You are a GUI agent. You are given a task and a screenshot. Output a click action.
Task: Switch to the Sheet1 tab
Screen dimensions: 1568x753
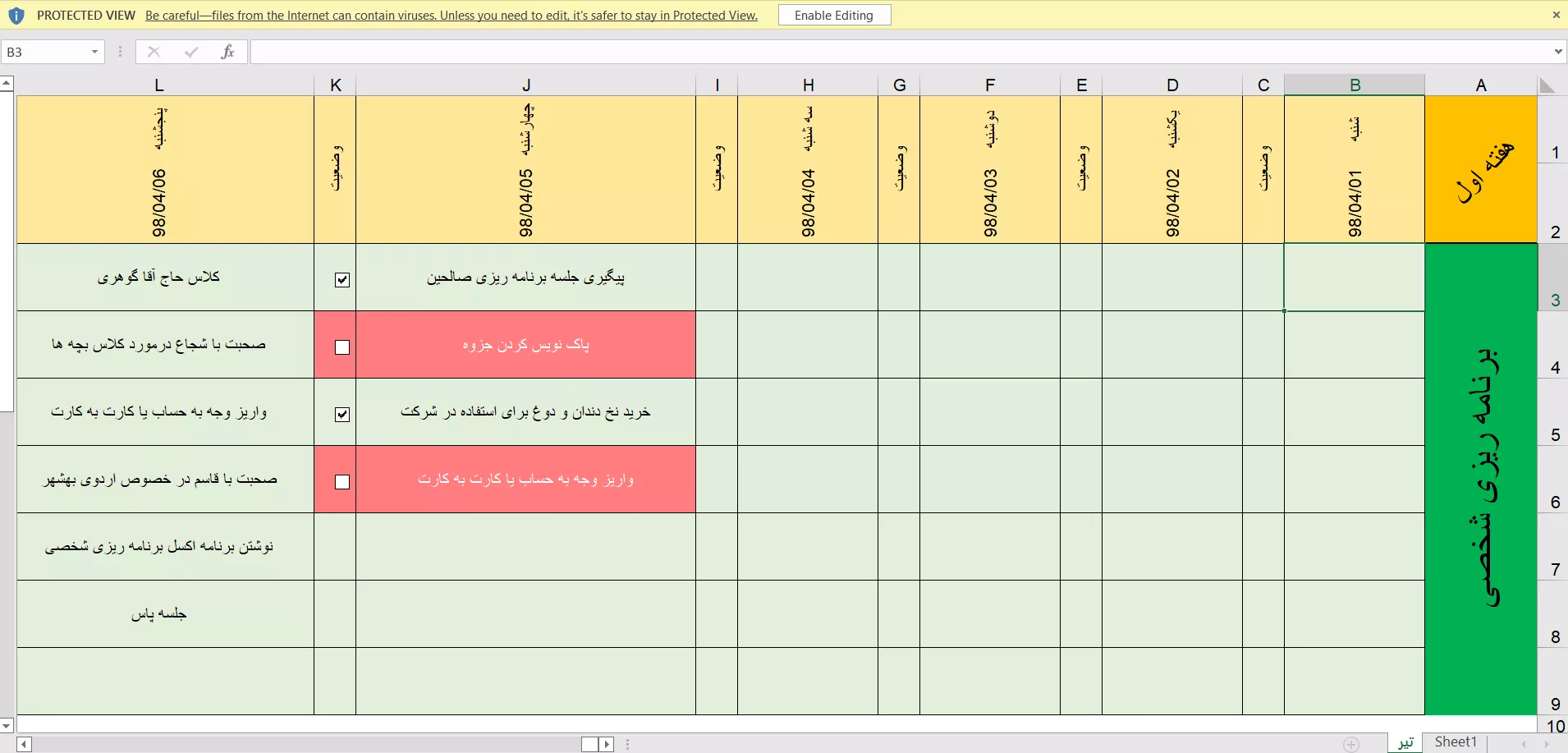[x=1455, y=742]
